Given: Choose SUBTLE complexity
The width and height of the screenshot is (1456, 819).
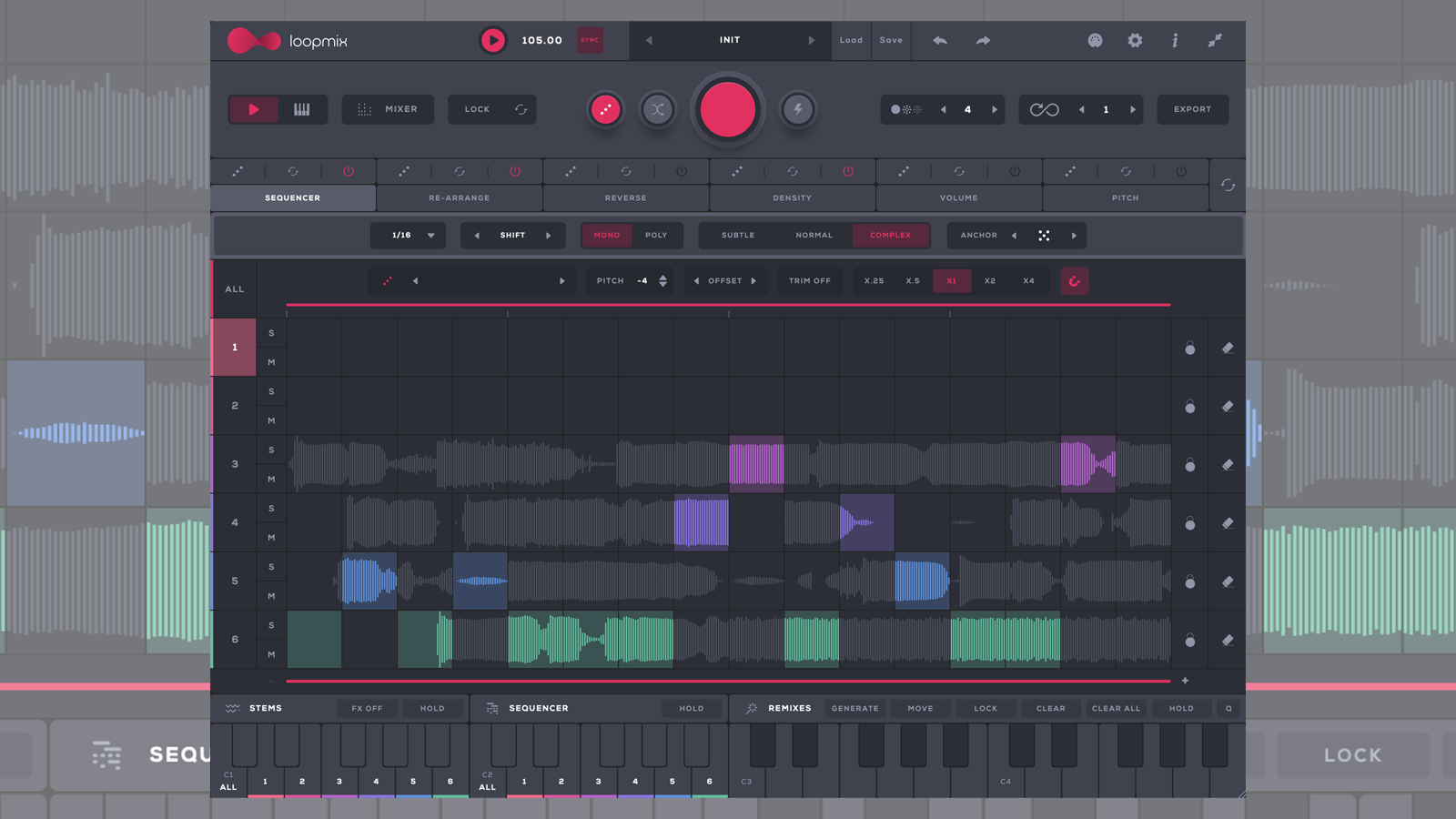Looking at the screenshot, I should pyautogui.click(x=738, y=235).
